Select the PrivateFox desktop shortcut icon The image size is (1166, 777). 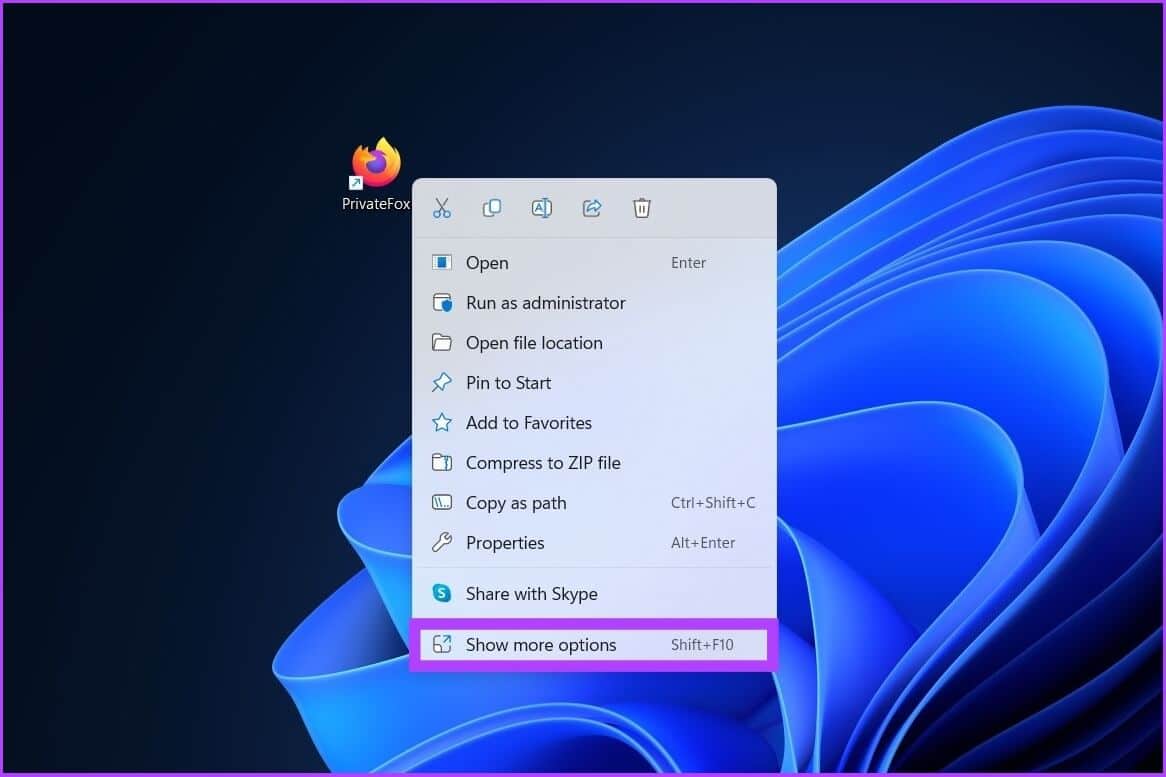click(376, 173)
